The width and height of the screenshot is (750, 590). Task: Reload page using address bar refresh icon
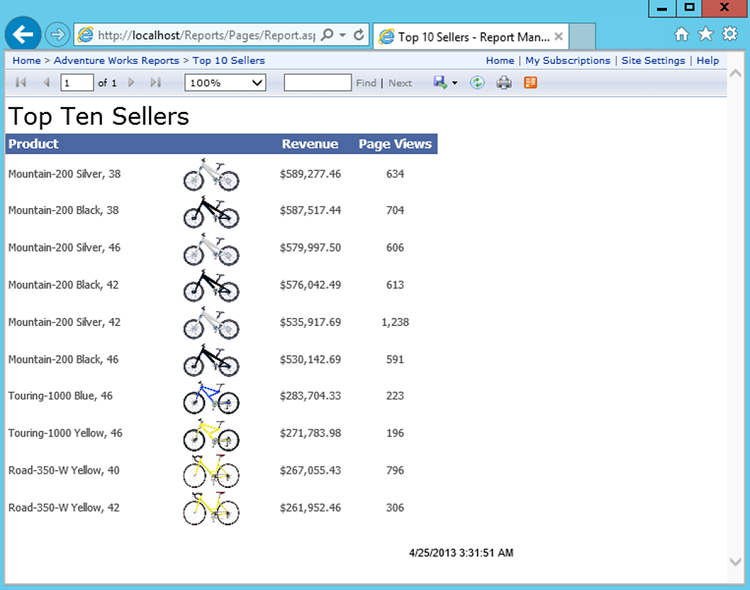[x=359, y=35]
